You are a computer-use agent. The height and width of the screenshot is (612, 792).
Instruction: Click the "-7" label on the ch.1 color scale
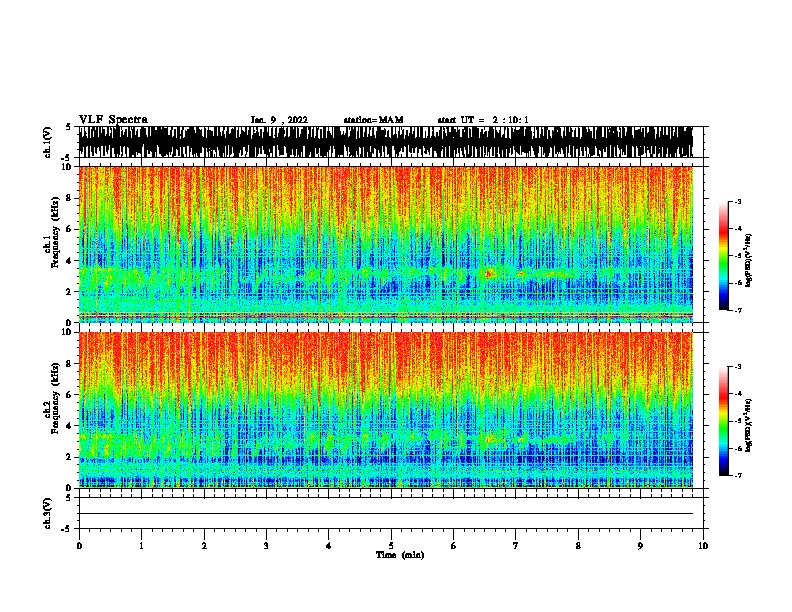pyautogui.click(x=738, y=310)
